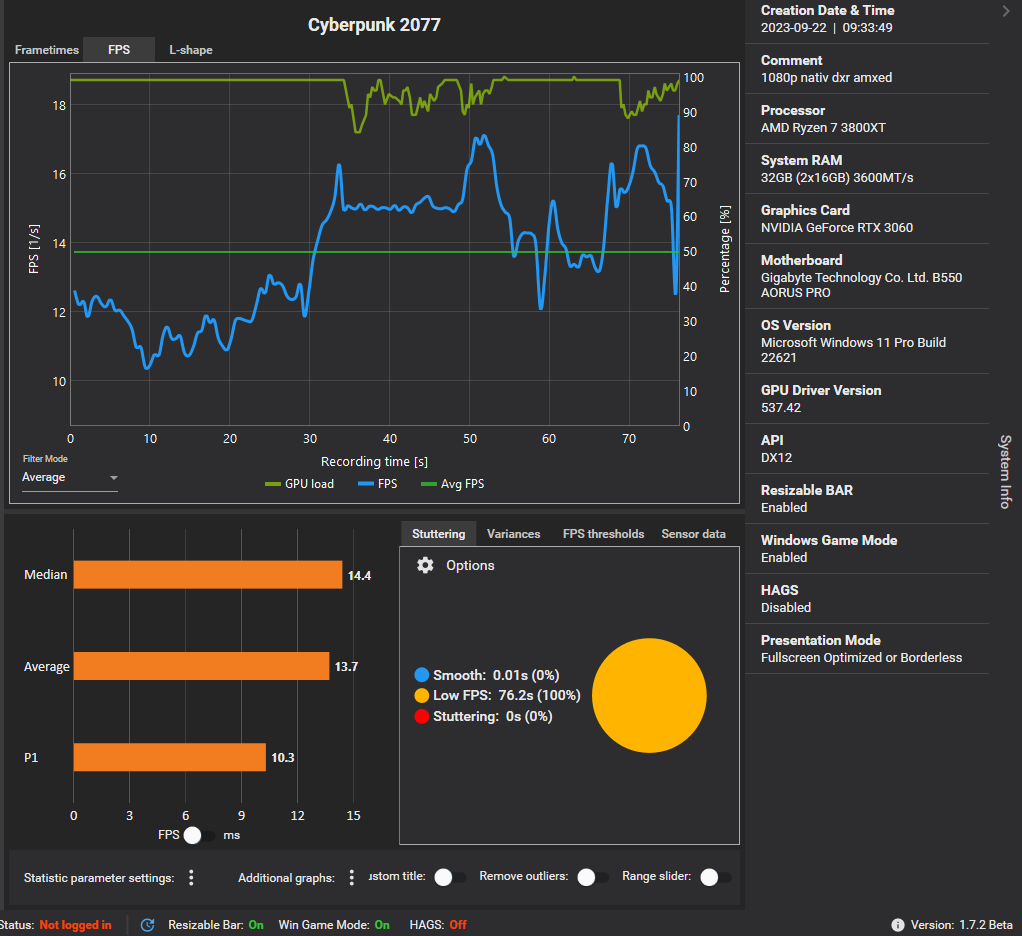1022x936 pixels.
Task: Click the Average value '13.7'
Action: point(346,667)
